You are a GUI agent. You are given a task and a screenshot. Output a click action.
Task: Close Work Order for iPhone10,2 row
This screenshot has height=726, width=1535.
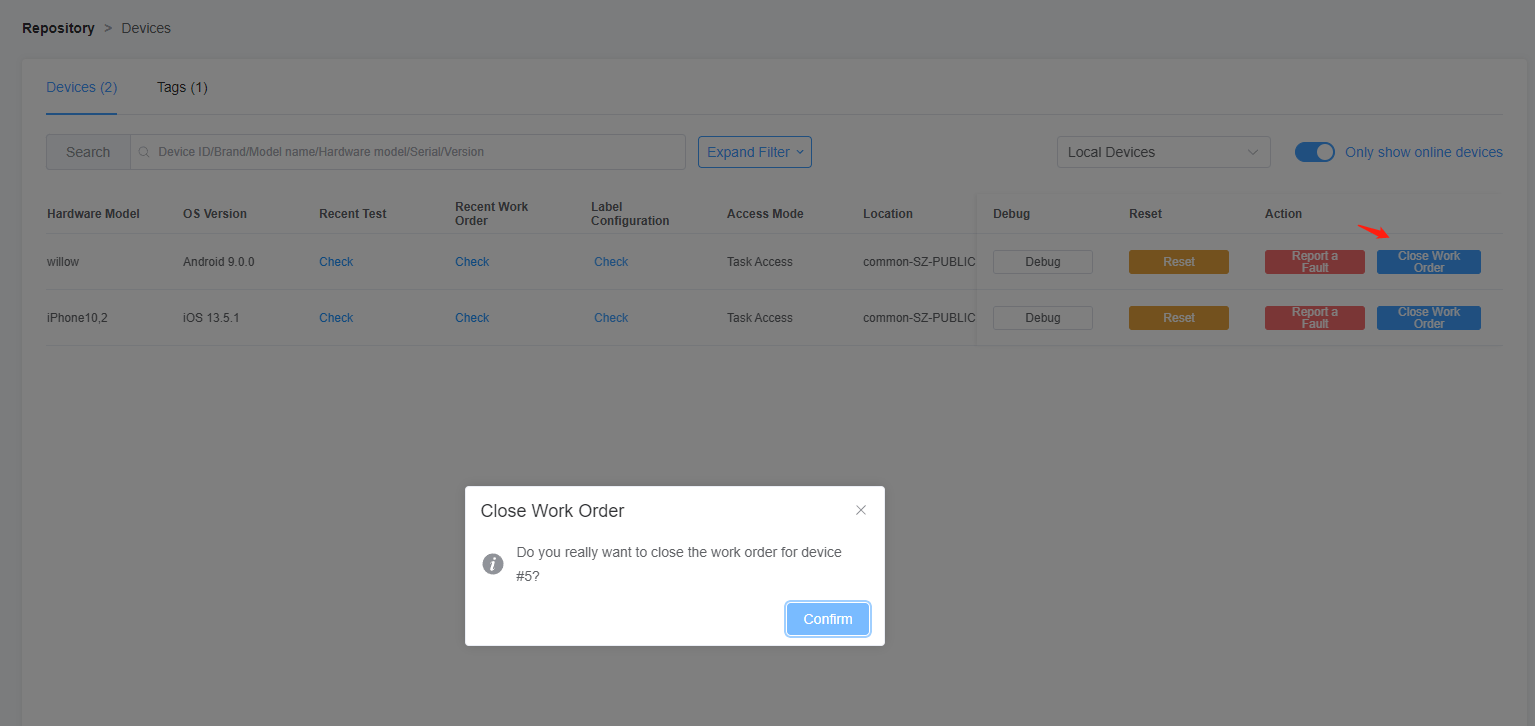pos(1429,318)
